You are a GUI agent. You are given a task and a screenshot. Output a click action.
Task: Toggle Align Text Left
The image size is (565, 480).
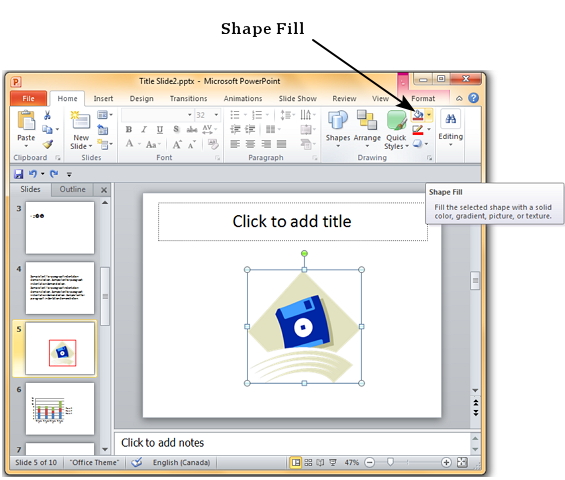click(235, 145)
